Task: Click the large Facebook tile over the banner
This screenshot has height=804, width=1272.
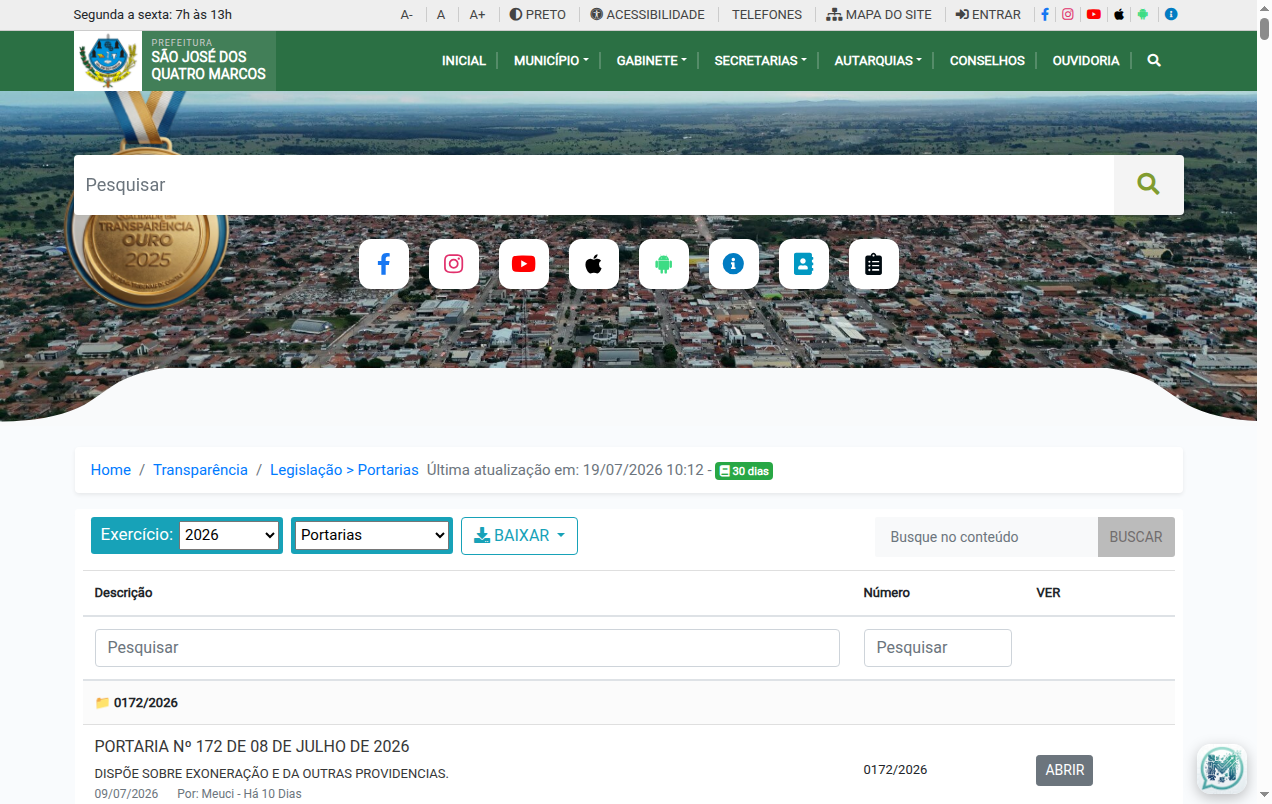Action: pyautogui.click(x=384, y=264)
